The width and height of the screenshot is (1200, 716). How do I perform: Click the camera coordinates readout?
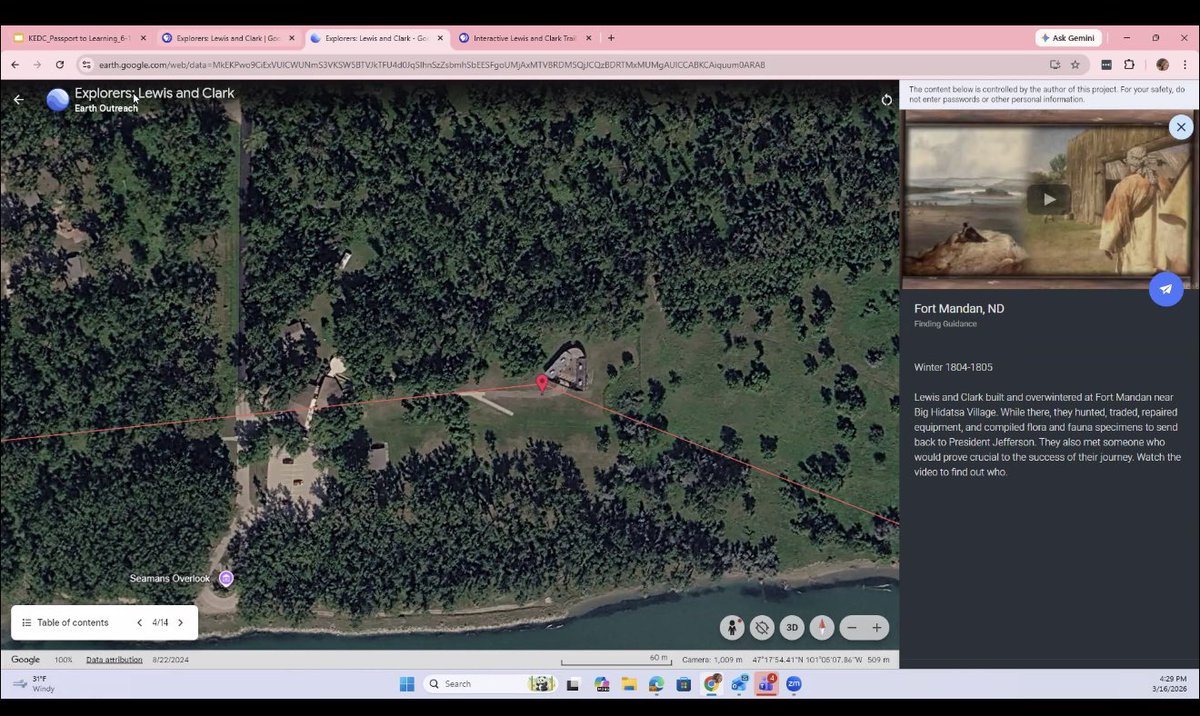pyautogui.click(x=786, y=660)
